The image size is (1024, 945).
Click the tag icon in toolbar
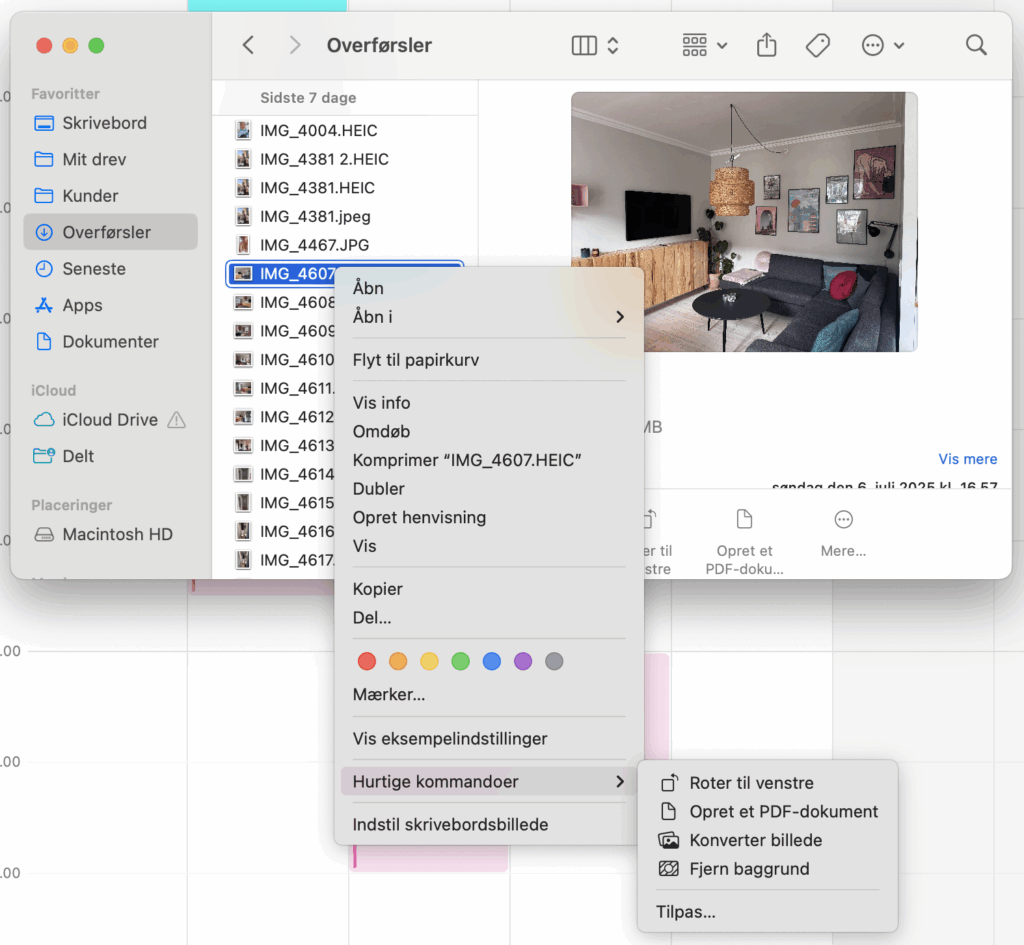click(x=818, y=45)
